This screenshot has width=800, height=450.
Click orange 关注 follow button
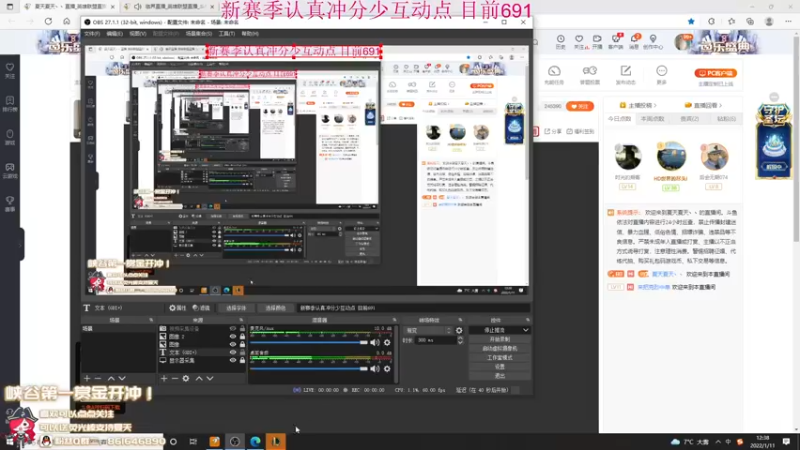coord(580,106)
